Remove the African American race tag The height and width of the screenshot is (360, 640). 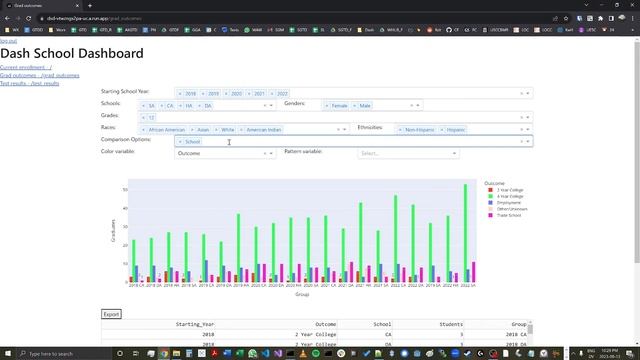(x=143, y=130)
